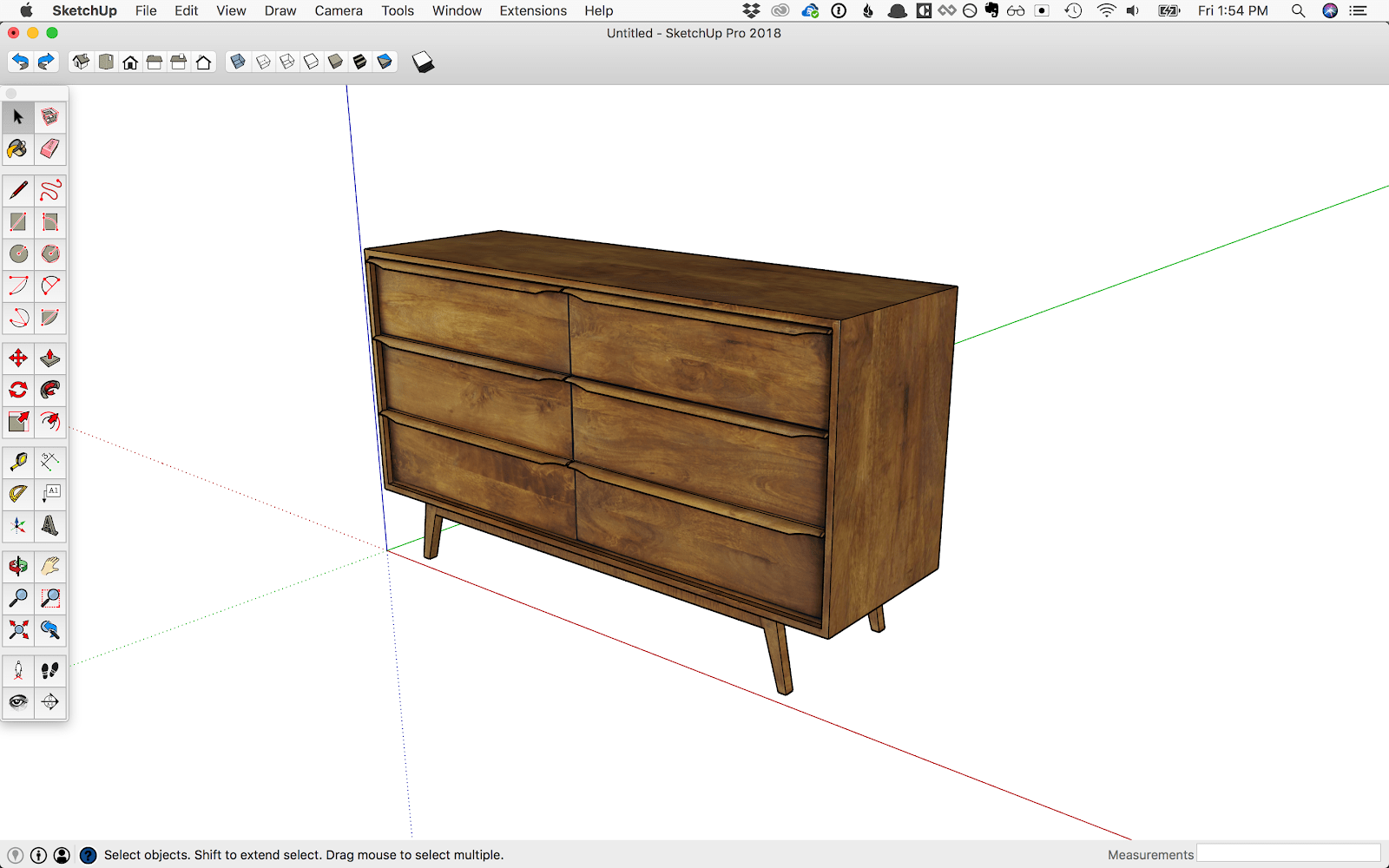Select the 3 Point Arc tool
The width and height of the screenshot is (1389, 868).
click(18, 318)
